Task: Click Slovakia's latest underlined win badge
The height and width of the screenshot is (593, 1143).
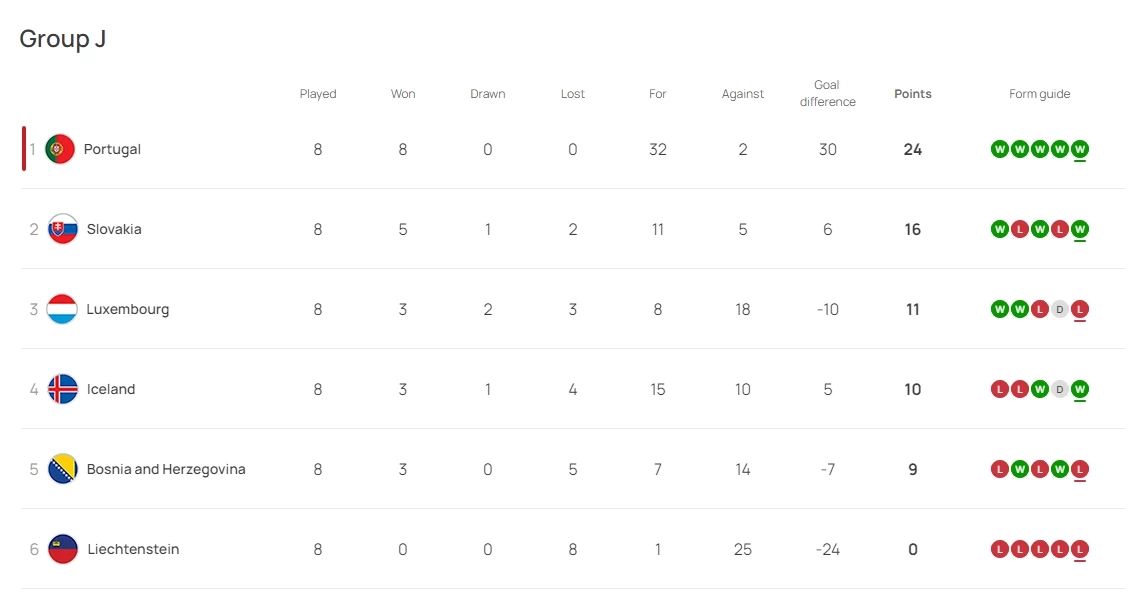Action: [x=1080, y=229]
